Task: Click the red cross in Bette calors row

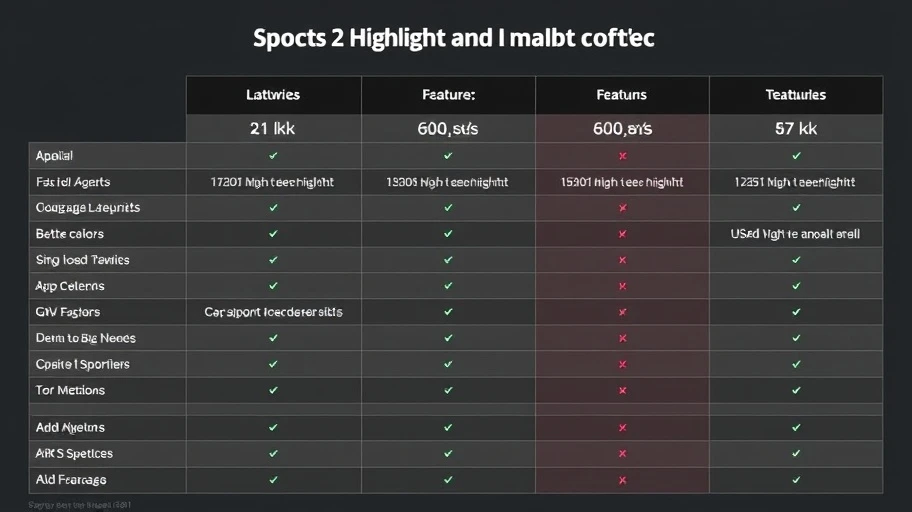Action: click(622, 234)
